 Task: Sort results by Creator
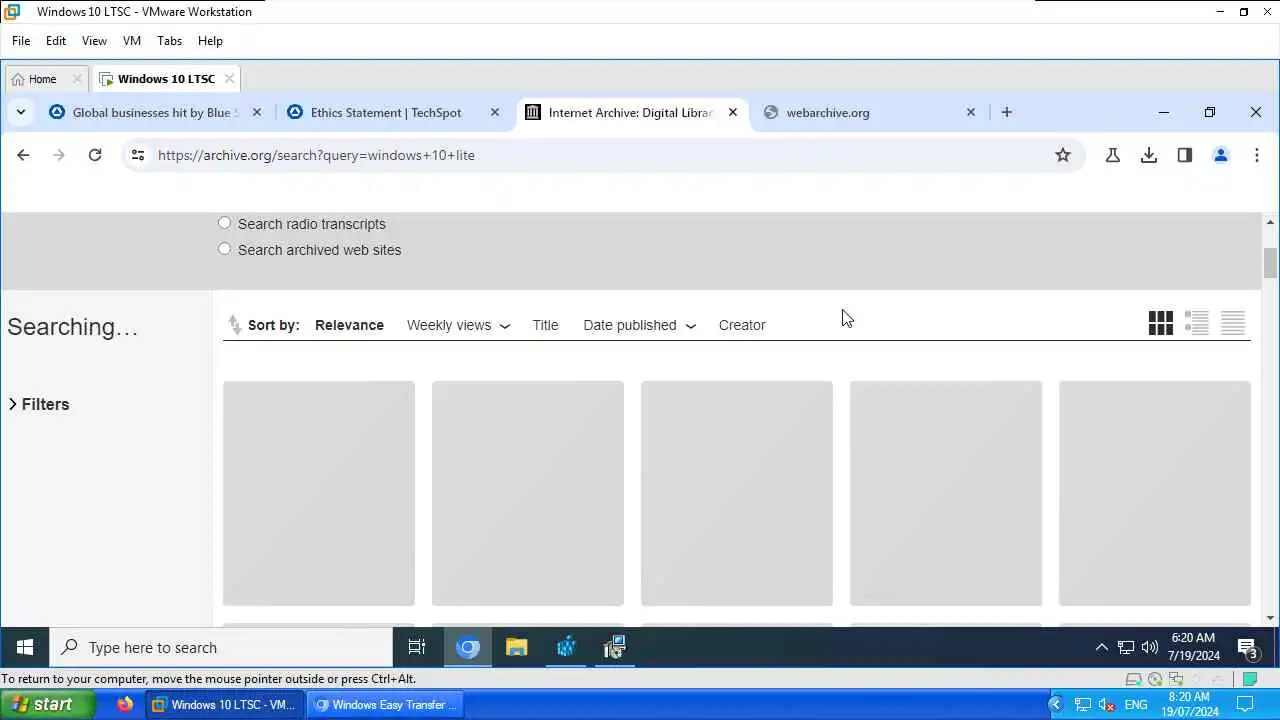(742, 325)
